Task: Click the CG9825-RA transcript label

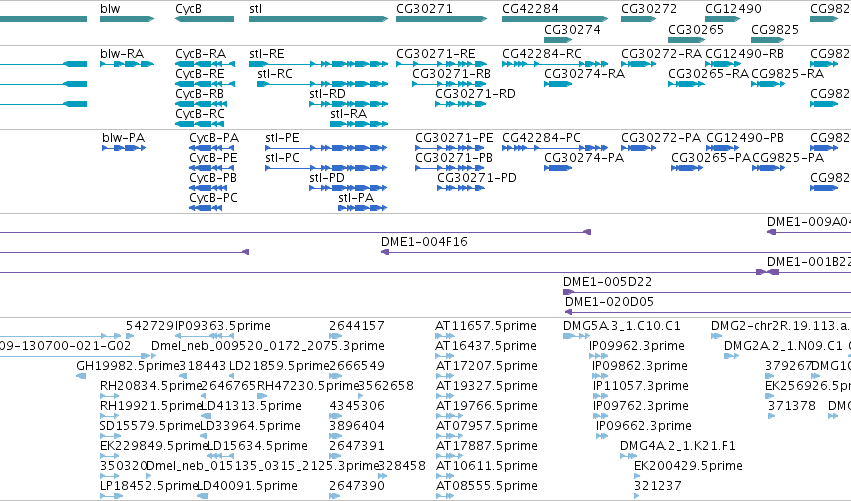Action: point(788,74)
